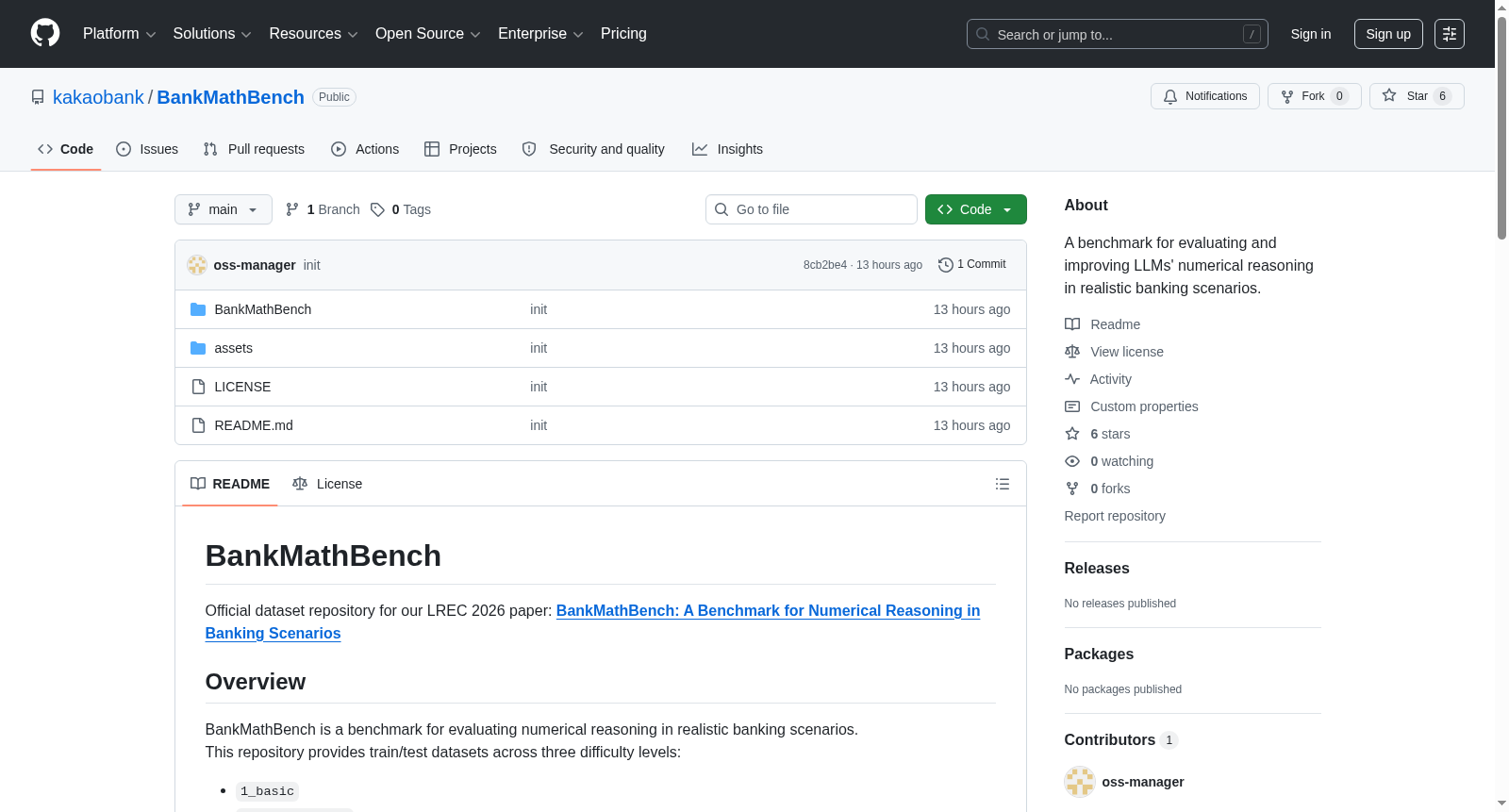Switch to the Pull requests tab
The height and width of the screenshot is (812, 1509).
click(x=254, y=149)
